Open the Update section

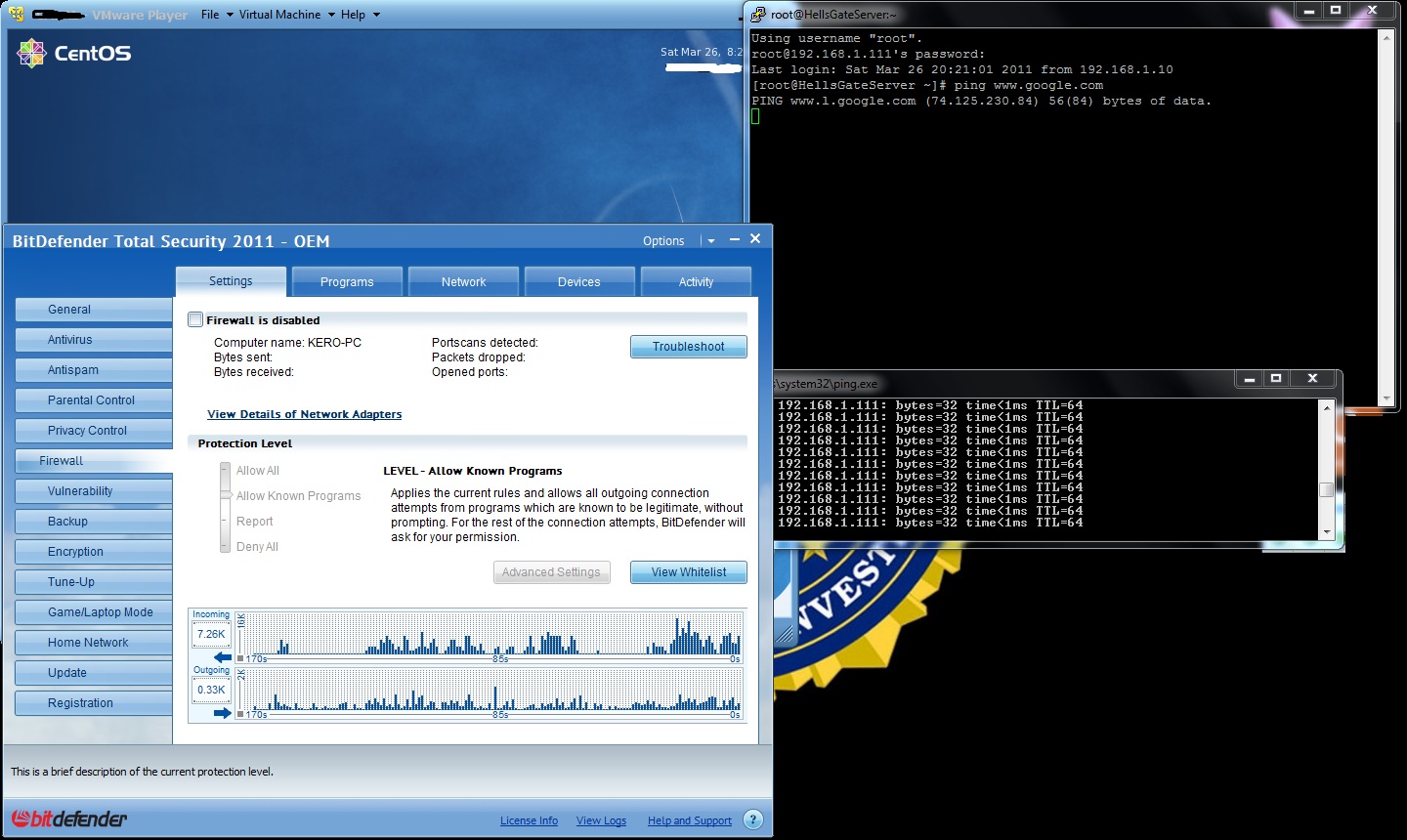[94, 673]
